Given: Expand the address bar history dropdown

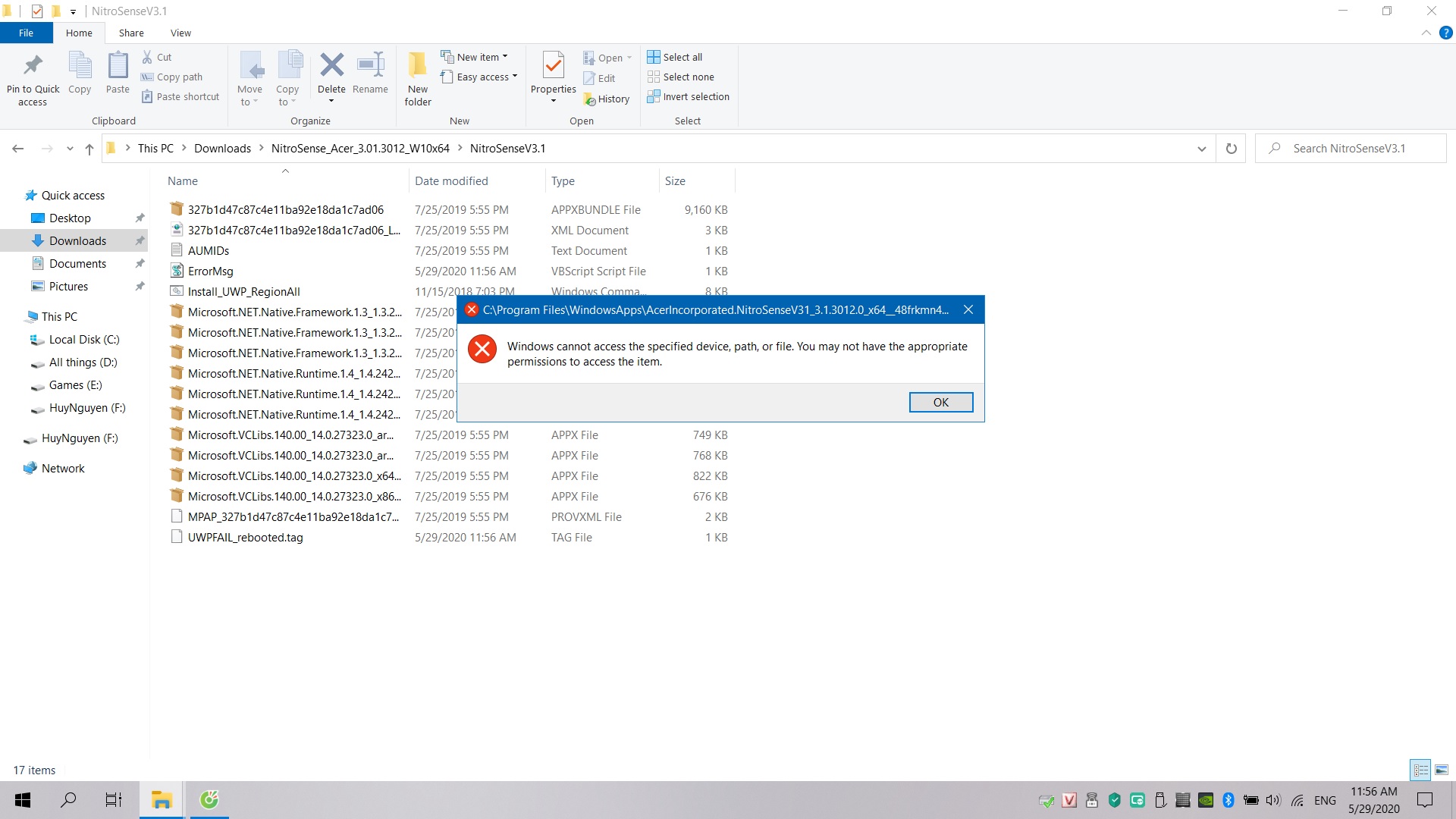Looking at the screenshot, I should [x=1201, y=149].
